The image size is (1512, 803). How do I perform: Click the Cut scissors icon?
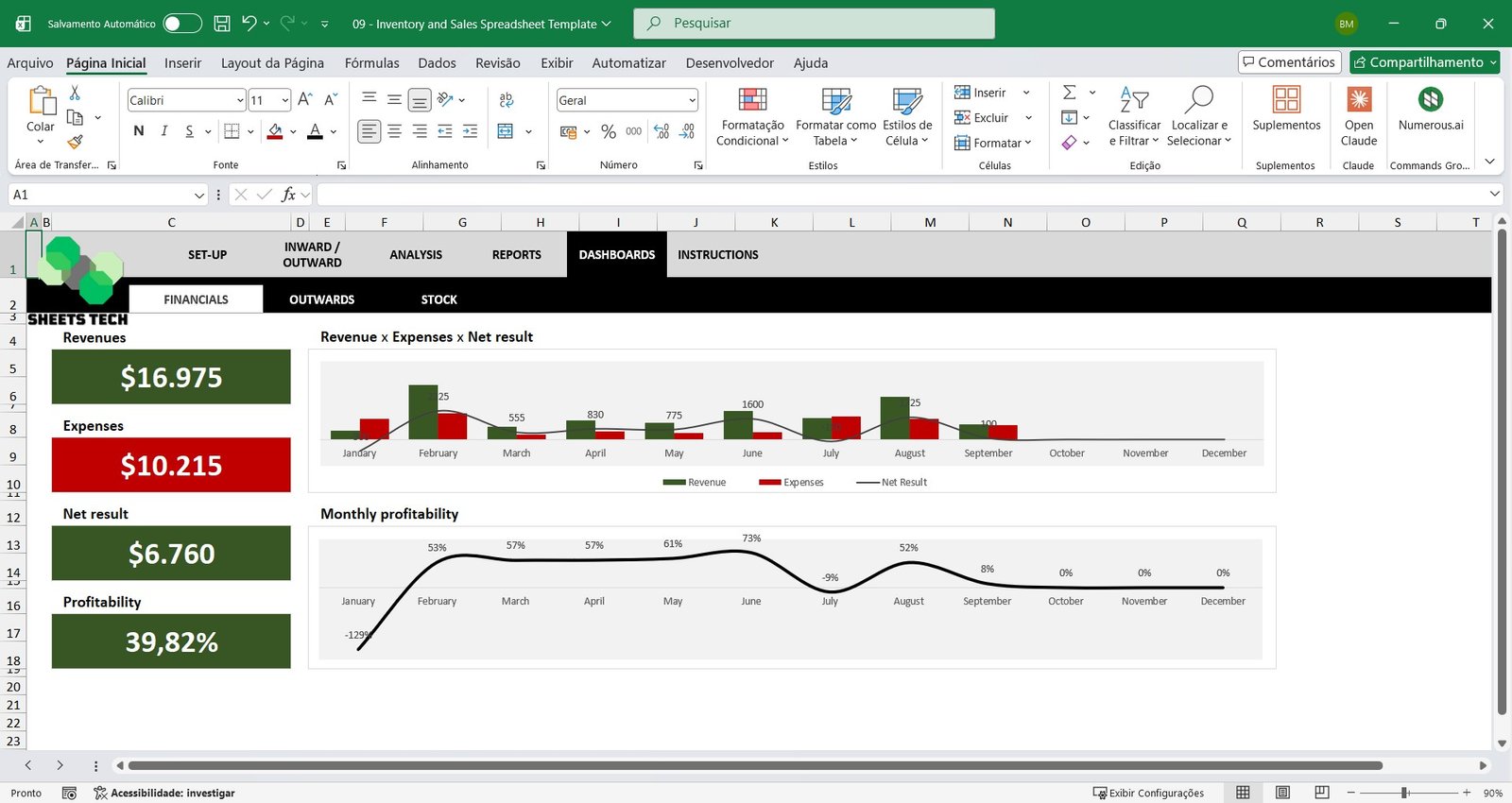point(75,93)
